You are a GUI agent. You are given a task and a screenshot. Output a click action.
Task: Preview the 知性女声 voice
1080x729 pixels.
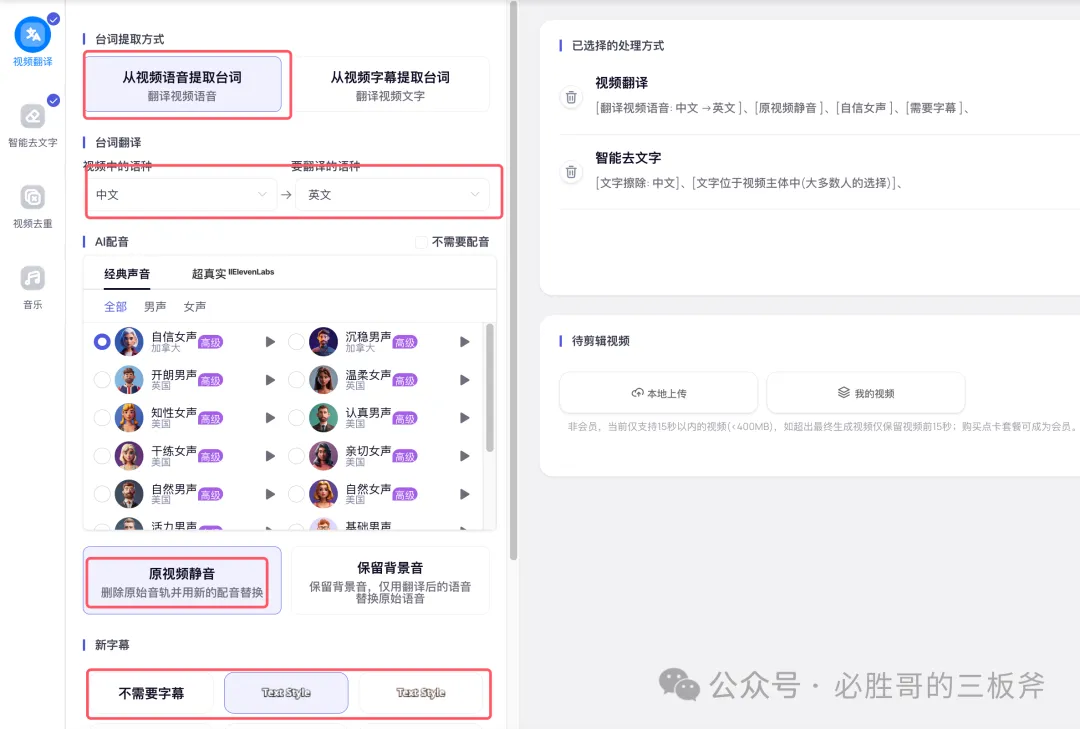tap(270, 418)
